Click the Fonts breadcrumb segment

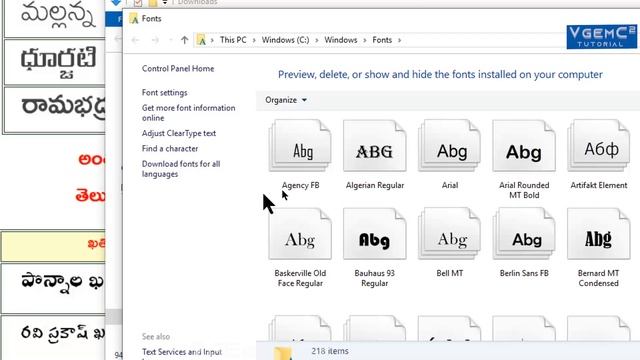(382, 40)
